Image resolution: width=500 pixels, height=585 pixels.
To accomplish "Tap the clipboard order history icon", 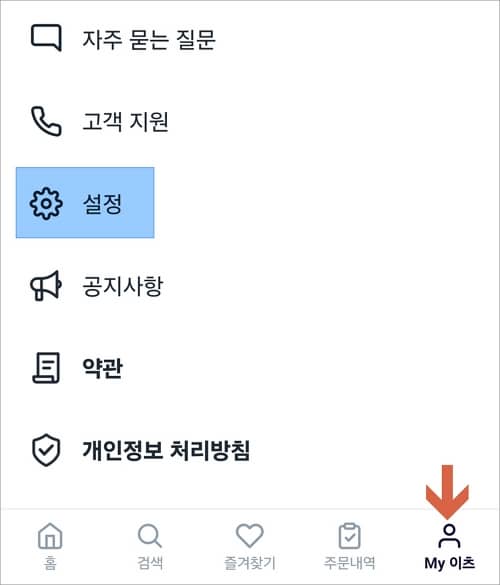I will pyautogui.click(x=349, y=536).
